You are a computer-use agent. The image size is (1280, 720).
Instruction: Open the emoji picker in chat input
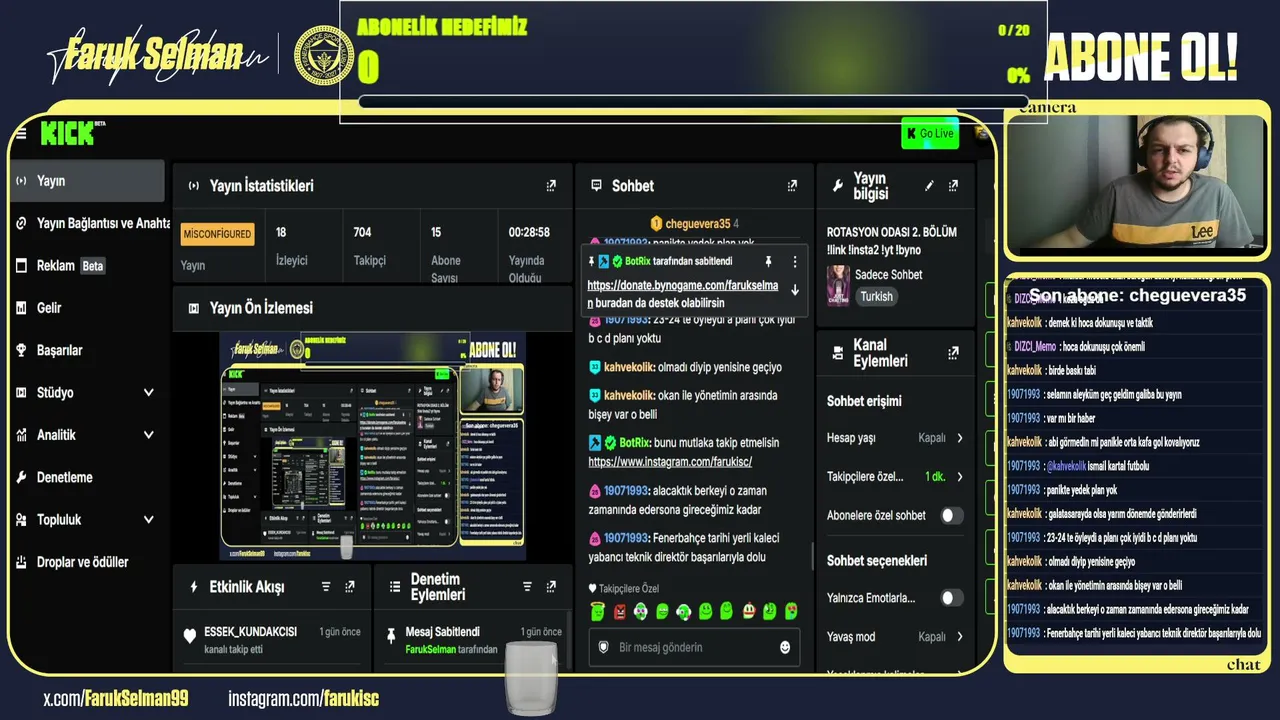[785, 648]
